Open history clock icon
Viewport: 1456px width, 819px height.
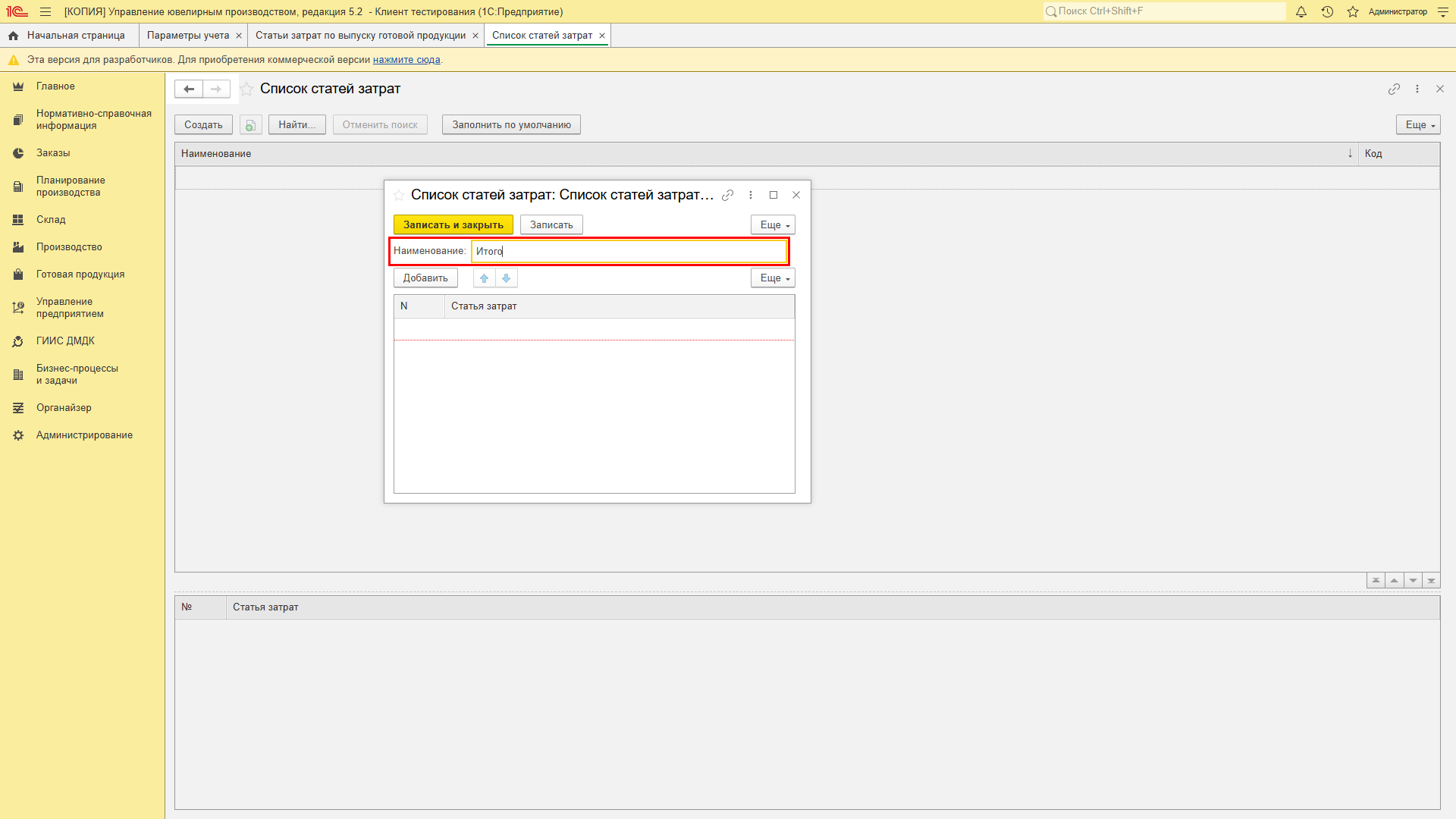(1327, 11)
